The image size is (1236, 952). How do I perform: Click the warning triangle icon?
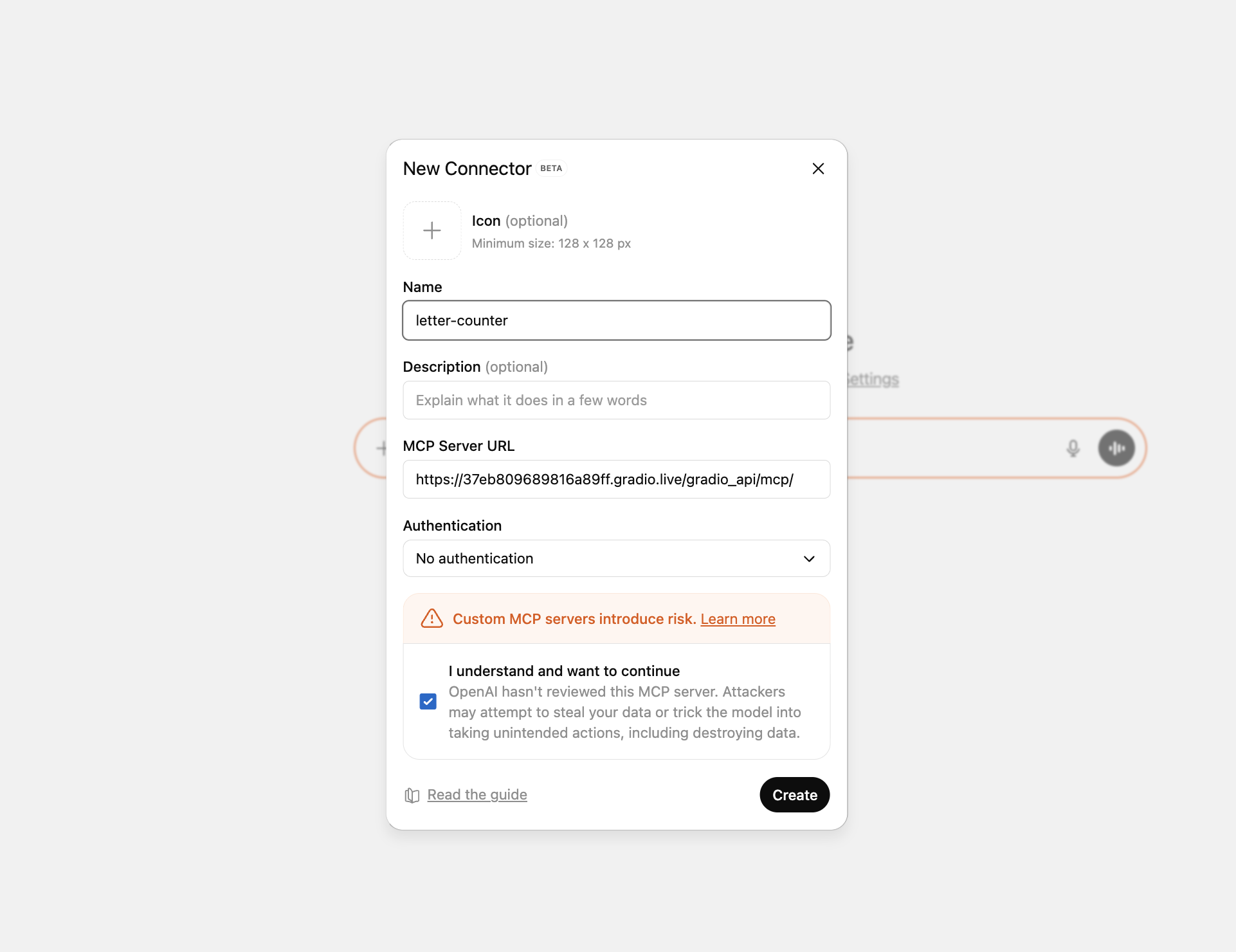(x=432, y=619)
